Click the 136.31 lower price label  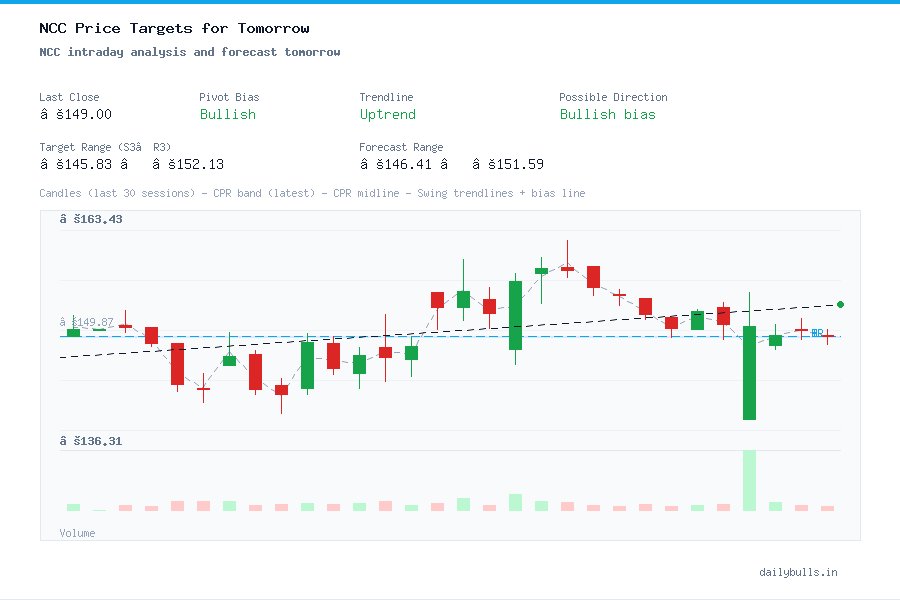click(x=91, y=440)
